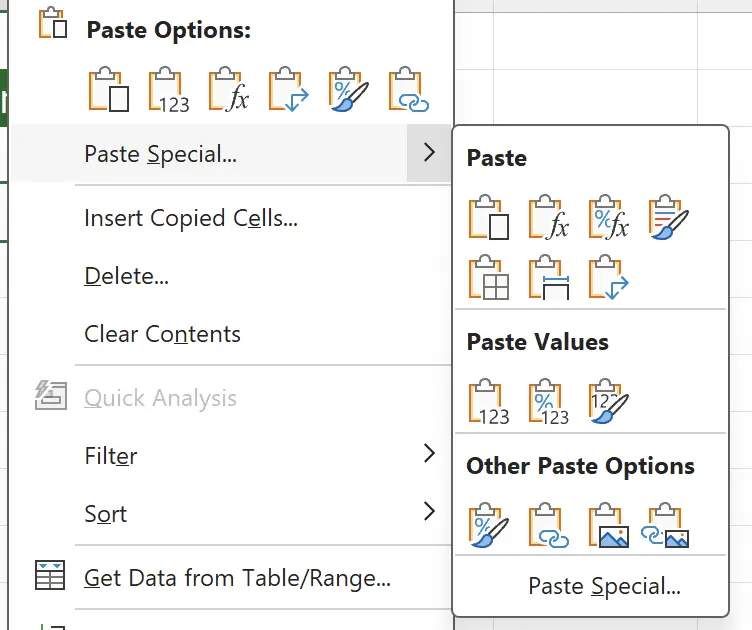The width and height of the screenshot is (752, 630).
Task: Open Paste Special dialog link at submenu bottom
Action: (x=604, y=587)
